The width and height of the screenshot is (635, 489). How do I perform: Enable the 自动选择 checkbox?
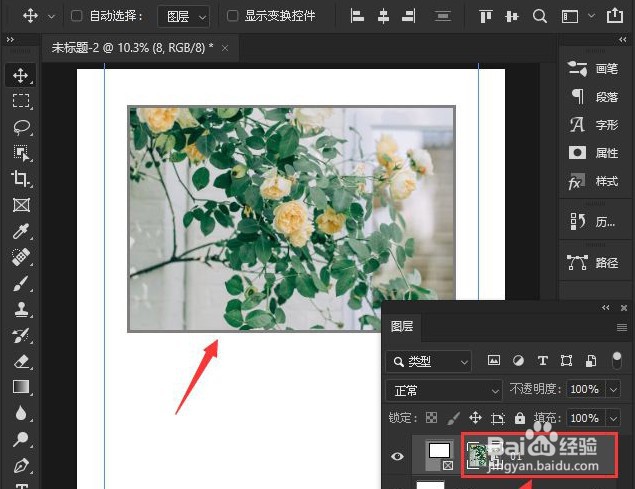[77, 16]
